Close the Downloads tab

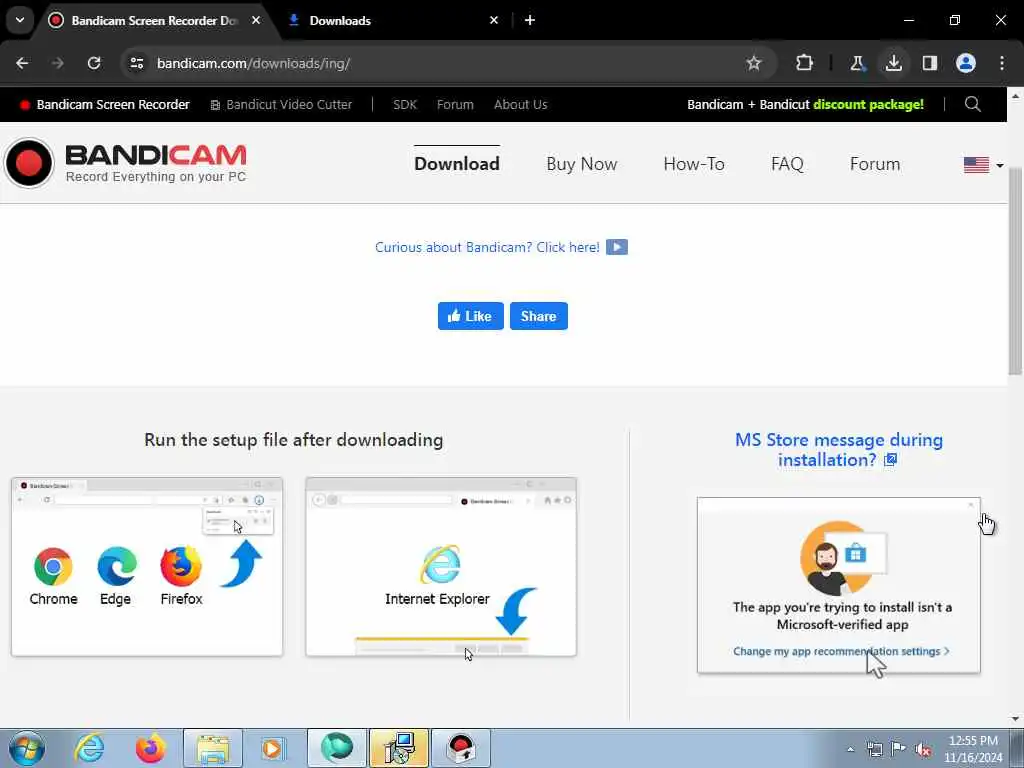tap(494, 20)
